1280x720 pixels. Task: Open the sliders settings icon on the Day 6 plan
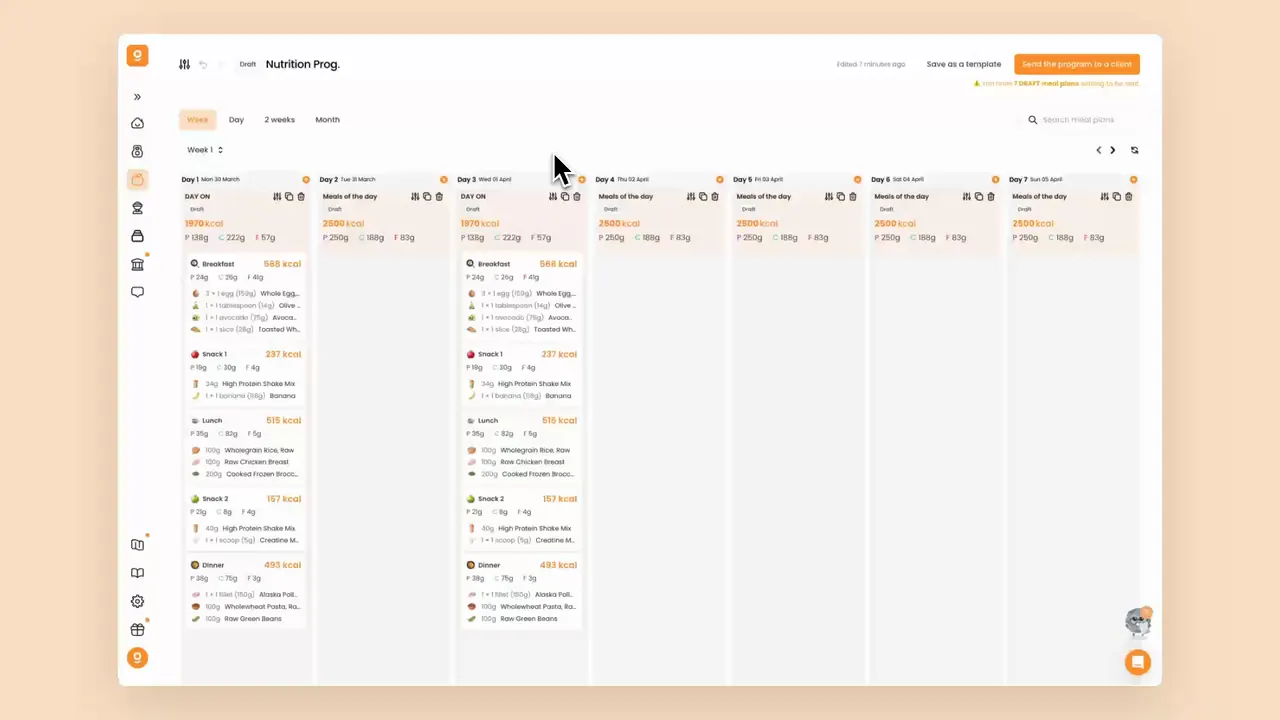tap(967, 197)
